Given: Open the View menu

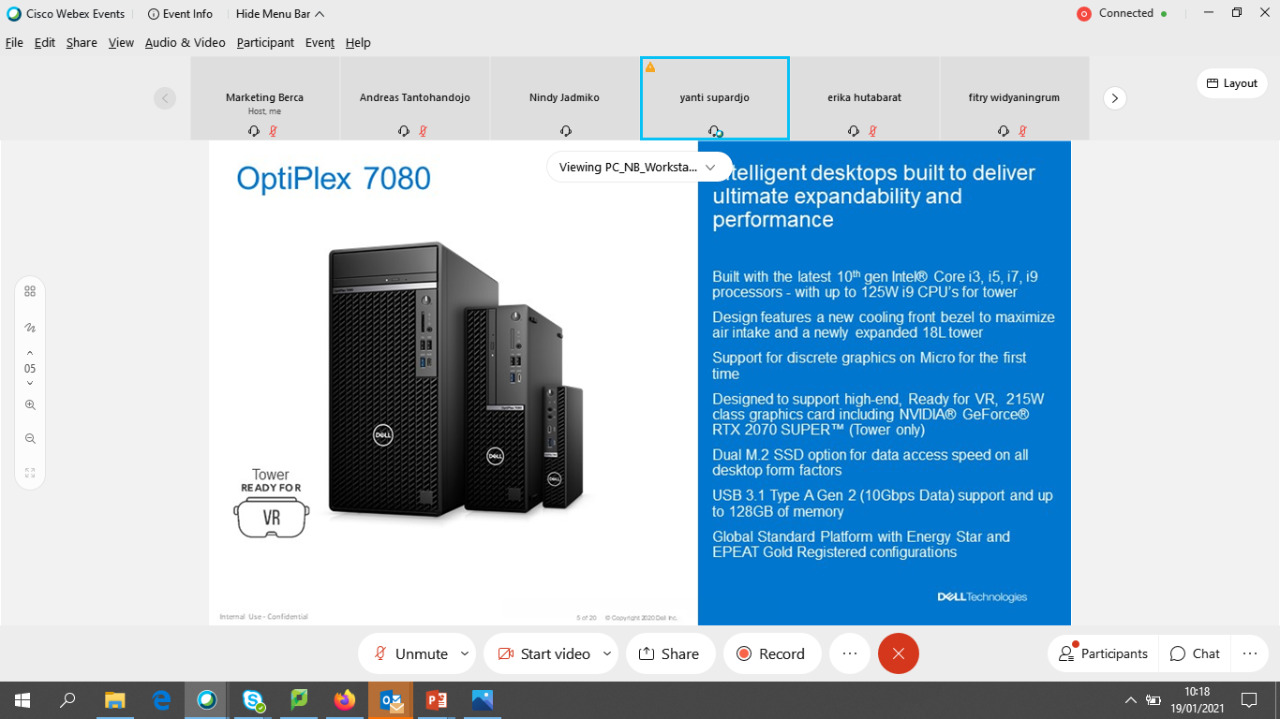Looking at the screenshot, I should [x=121, y=43].
